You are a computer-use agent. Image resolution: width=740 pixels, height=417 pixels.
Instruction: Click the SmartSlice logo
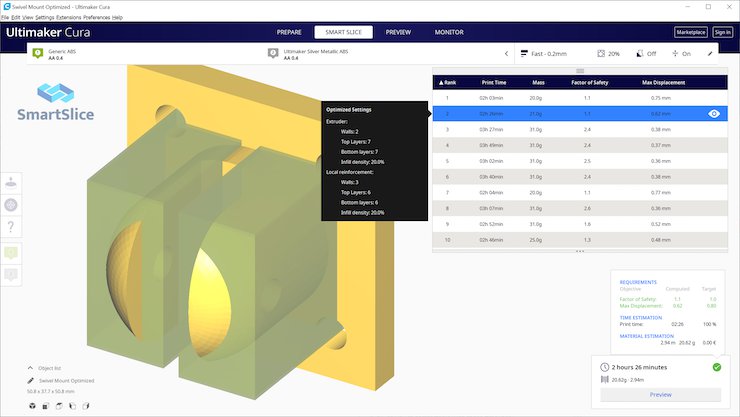point(56,102)
